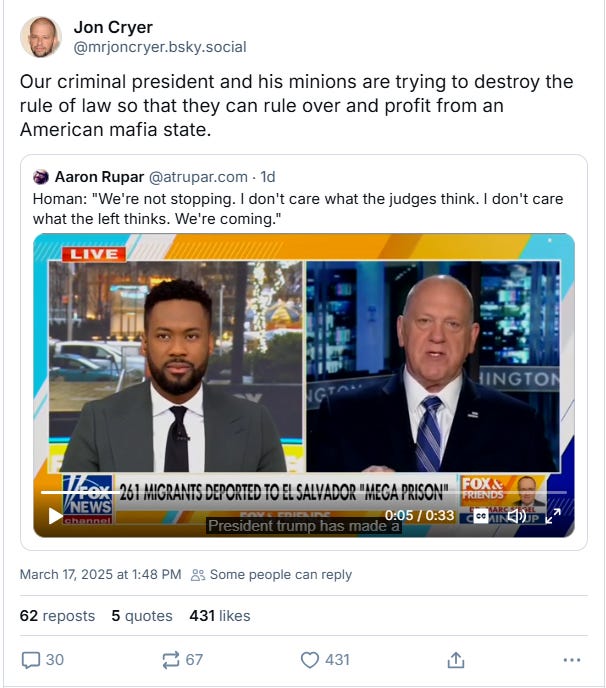Image resolution: width=606 pixels, height=688 pixels.
Task: Mute the video with speaker icon
Action: pos(516,516)
